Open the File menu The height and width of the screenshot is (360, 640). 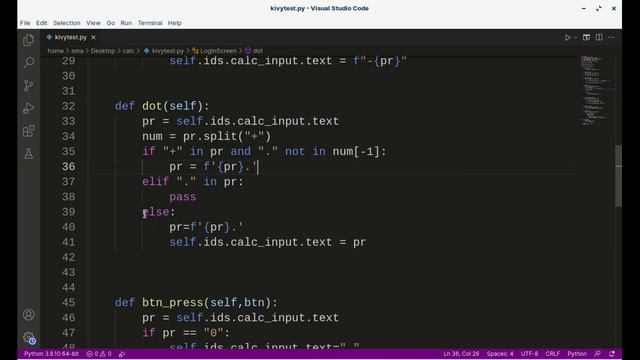tap(25, 23)
